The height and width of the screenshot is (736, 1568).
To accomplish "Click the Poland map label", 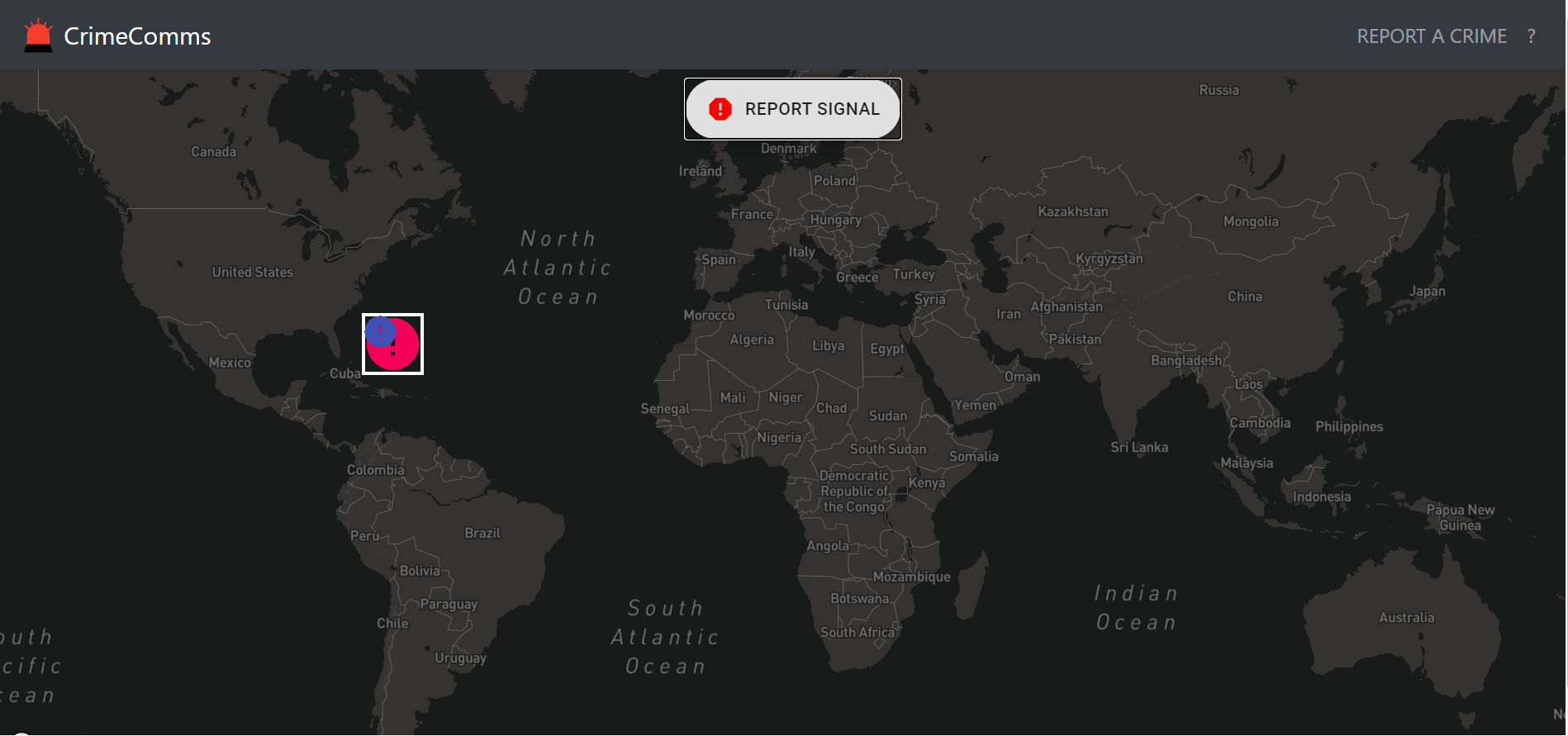I will (835, 180).
